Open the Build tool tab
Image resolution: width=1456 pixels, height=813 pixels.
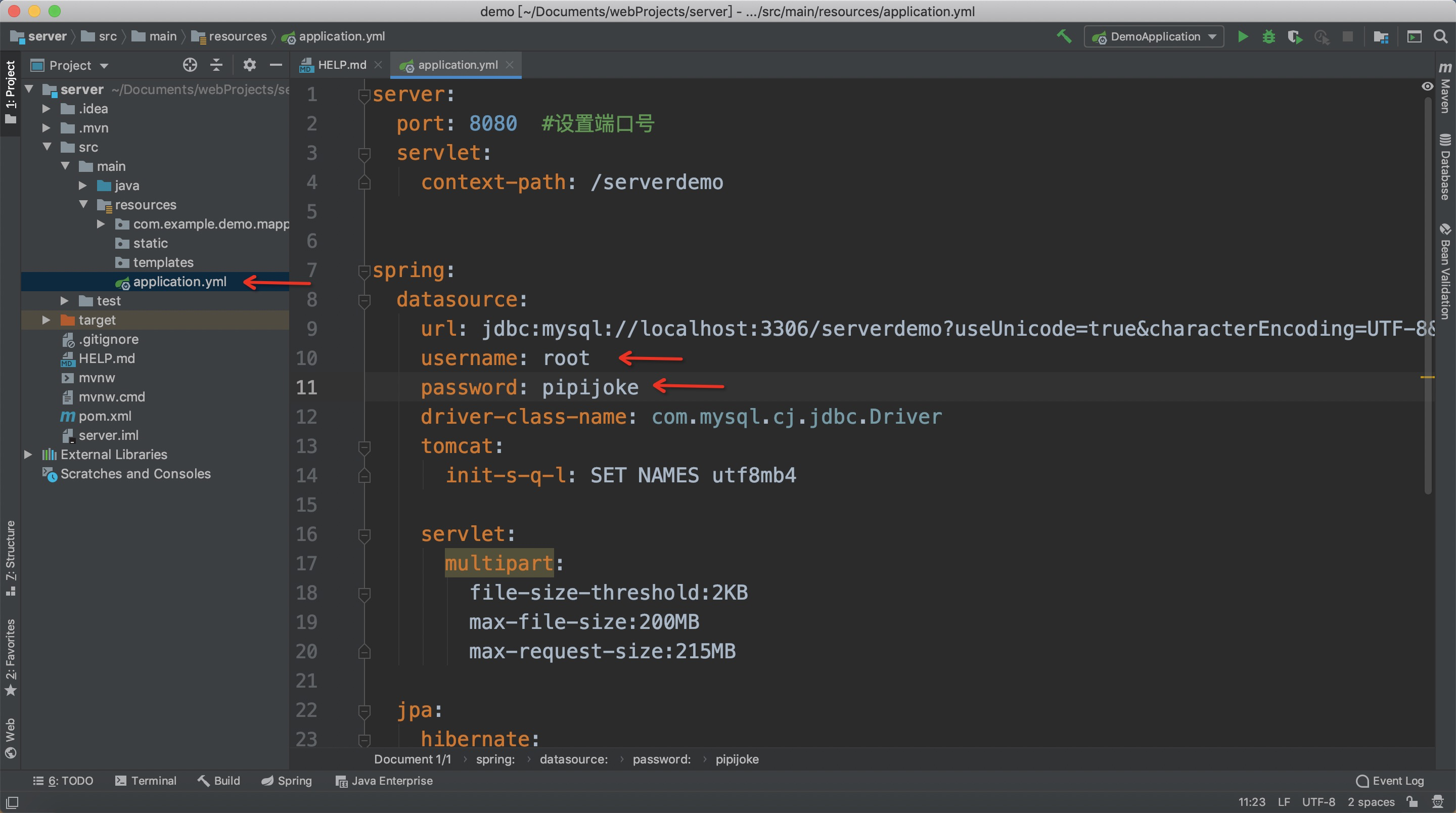click(219, 781)
